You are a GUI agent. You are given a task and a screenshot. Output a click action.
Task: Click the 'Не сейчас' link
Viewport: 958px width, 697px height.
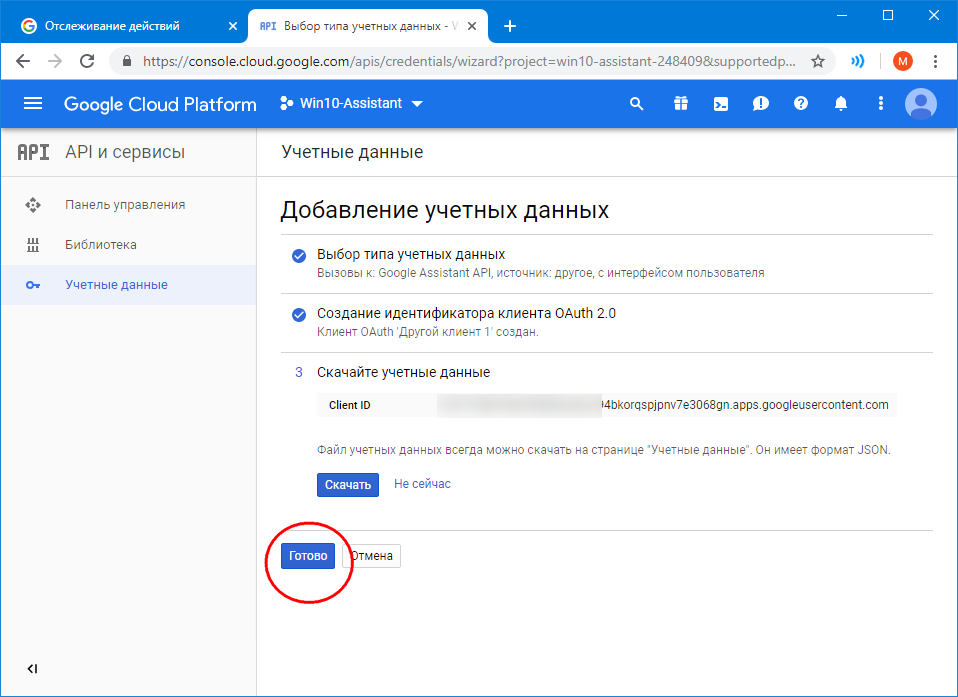point(422,484)
